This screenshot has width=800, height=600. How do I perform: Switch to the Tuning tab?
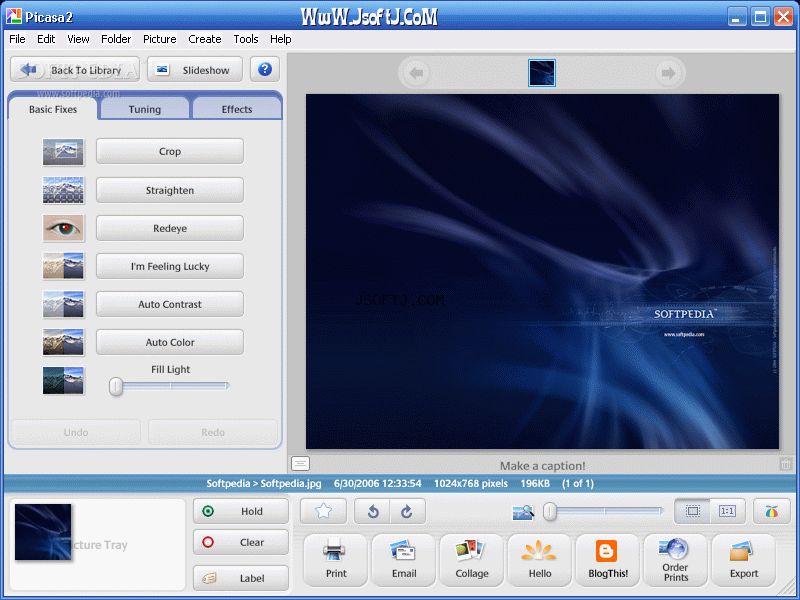click(x=145, y=109)
